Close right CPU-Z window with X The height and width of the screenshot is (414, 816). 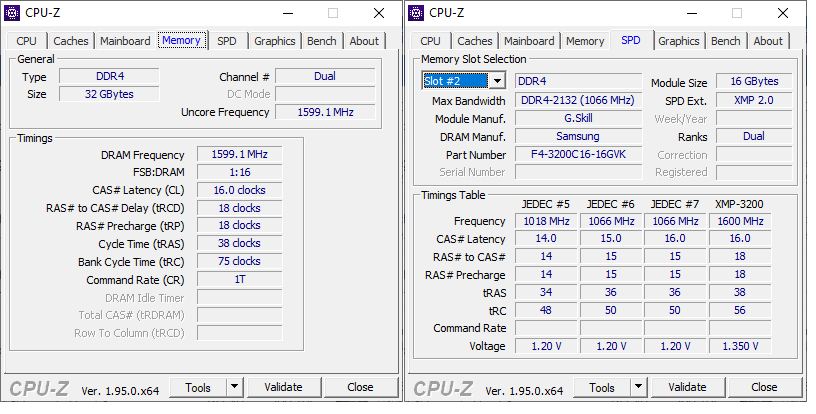tap(783, 14)
